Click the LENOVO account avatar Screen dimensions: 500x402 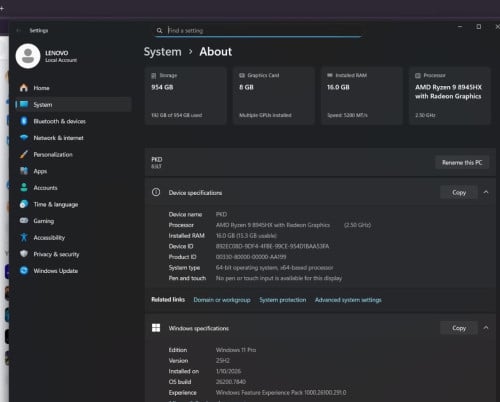click(28, 56)
